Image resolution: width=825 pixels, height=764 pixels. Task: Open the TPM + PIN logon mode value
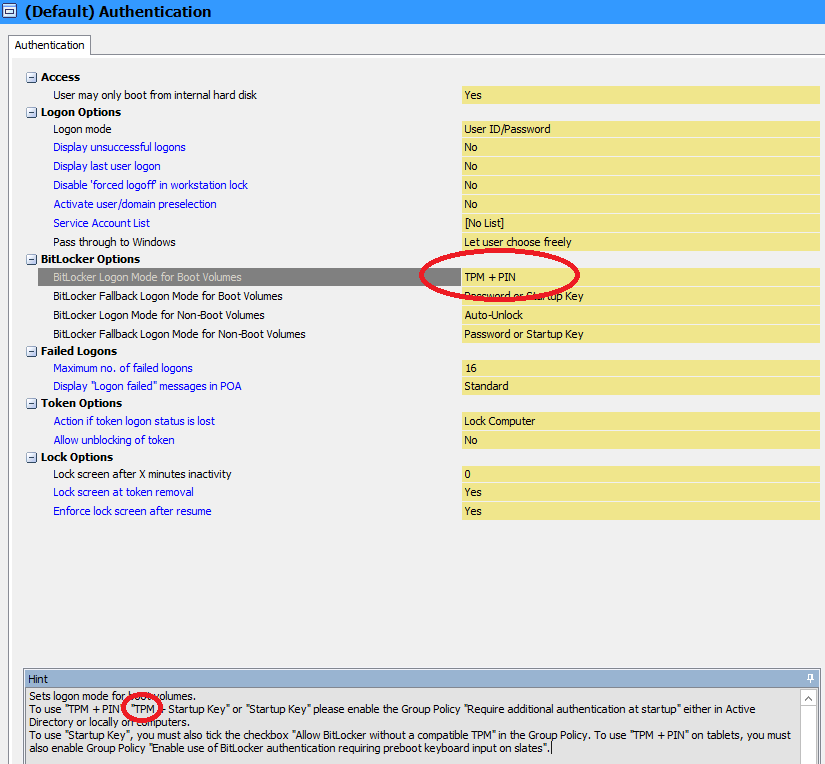click(x=640, y=277)
